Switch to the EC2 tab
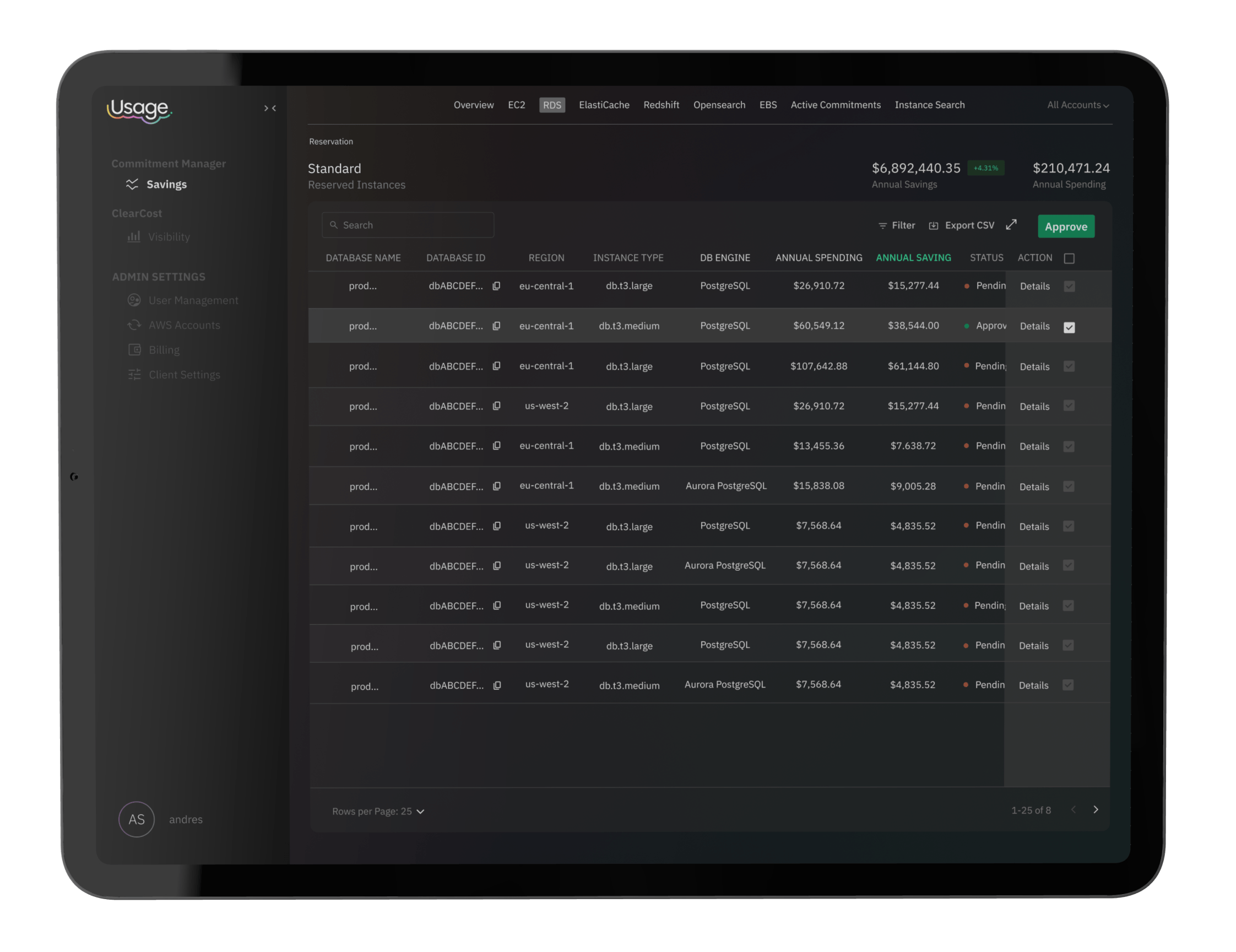Viewport: 1236px width, 952px height. [516, 105]
